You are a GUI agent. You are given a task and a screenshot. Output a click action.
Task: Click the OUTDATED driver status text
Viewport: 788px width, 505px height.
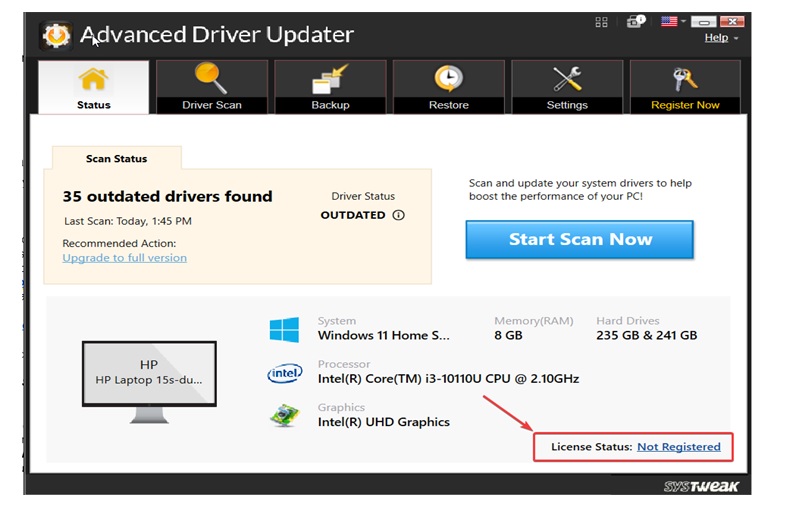pyautogui.click(x=353, y=215)
